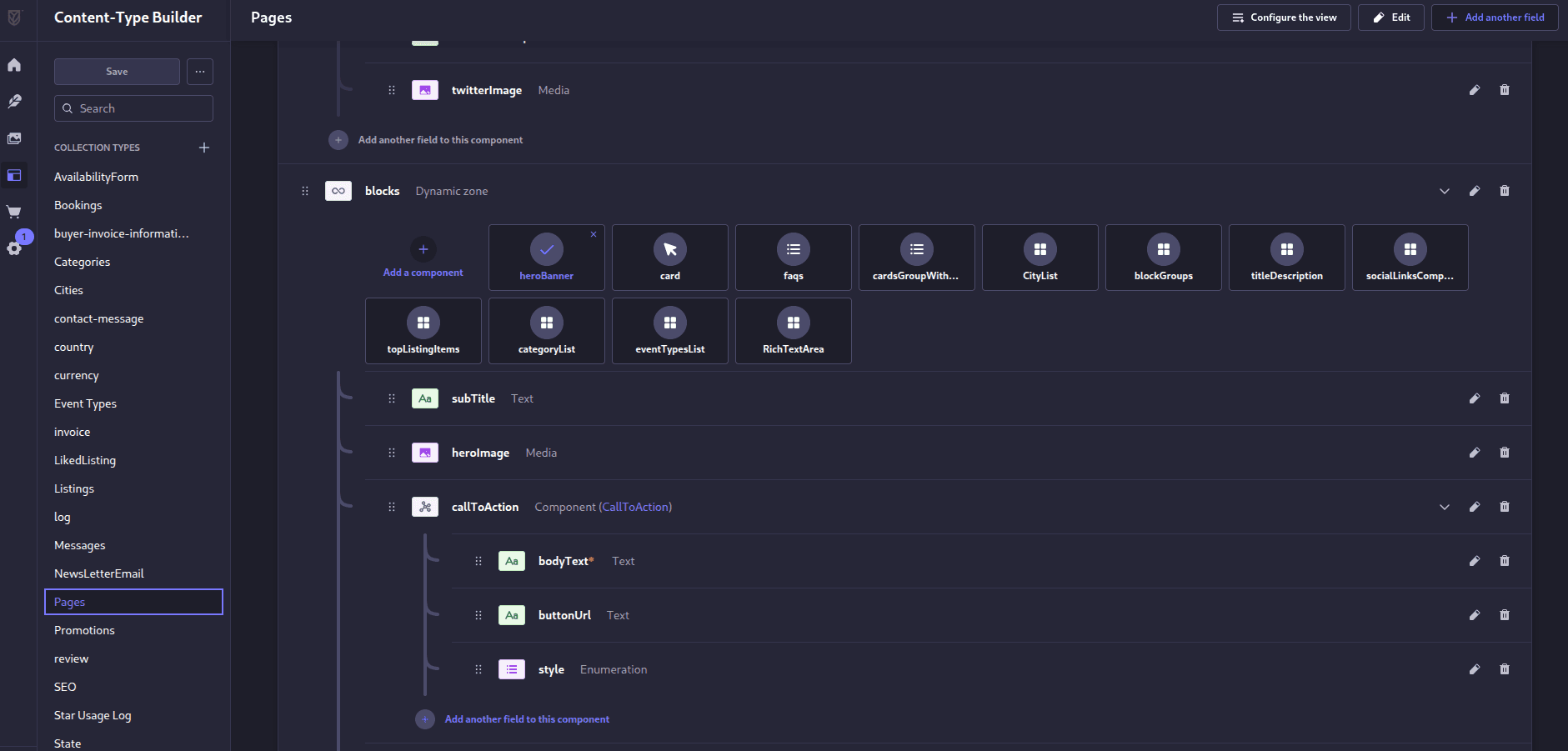Edit the subTitle field with the pencil icon
The width and height of the screenshot is (1568, 751).
(1475, 398)
